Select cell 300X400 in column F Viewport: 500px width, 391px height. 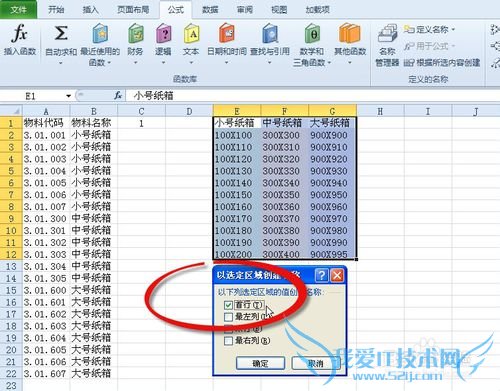pyautogui.click(x=284, y=254)
